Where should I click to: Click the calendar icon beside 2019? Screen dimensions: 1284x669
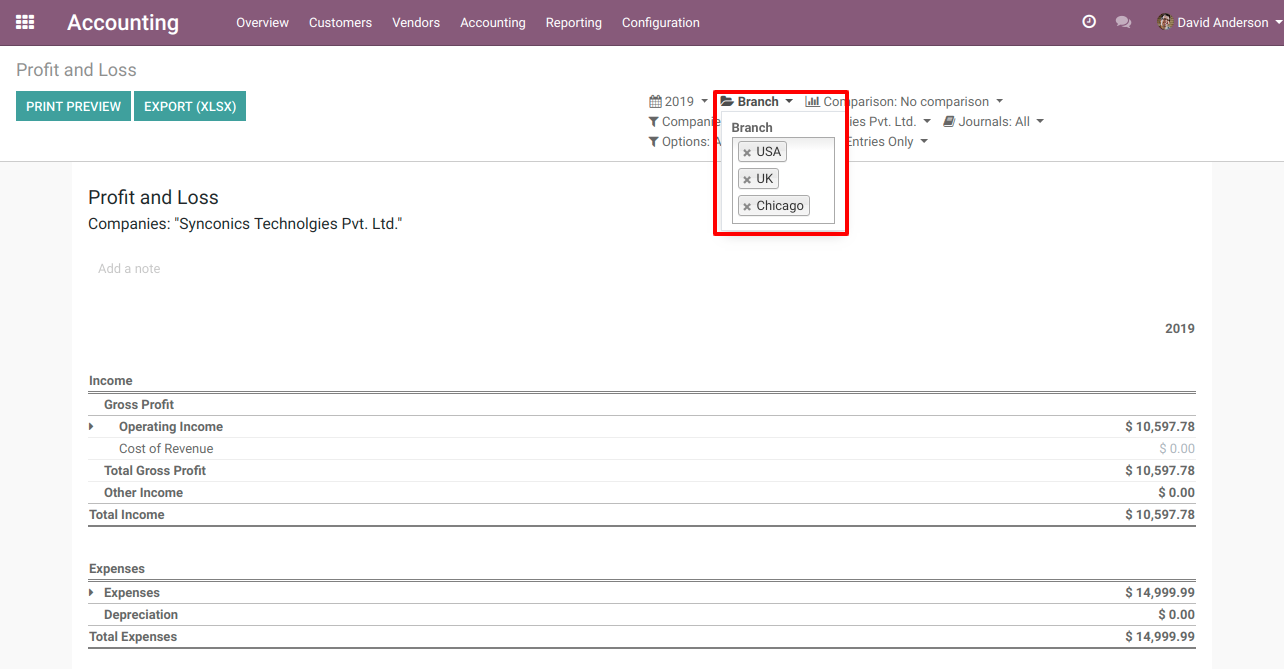click(655, 102)
